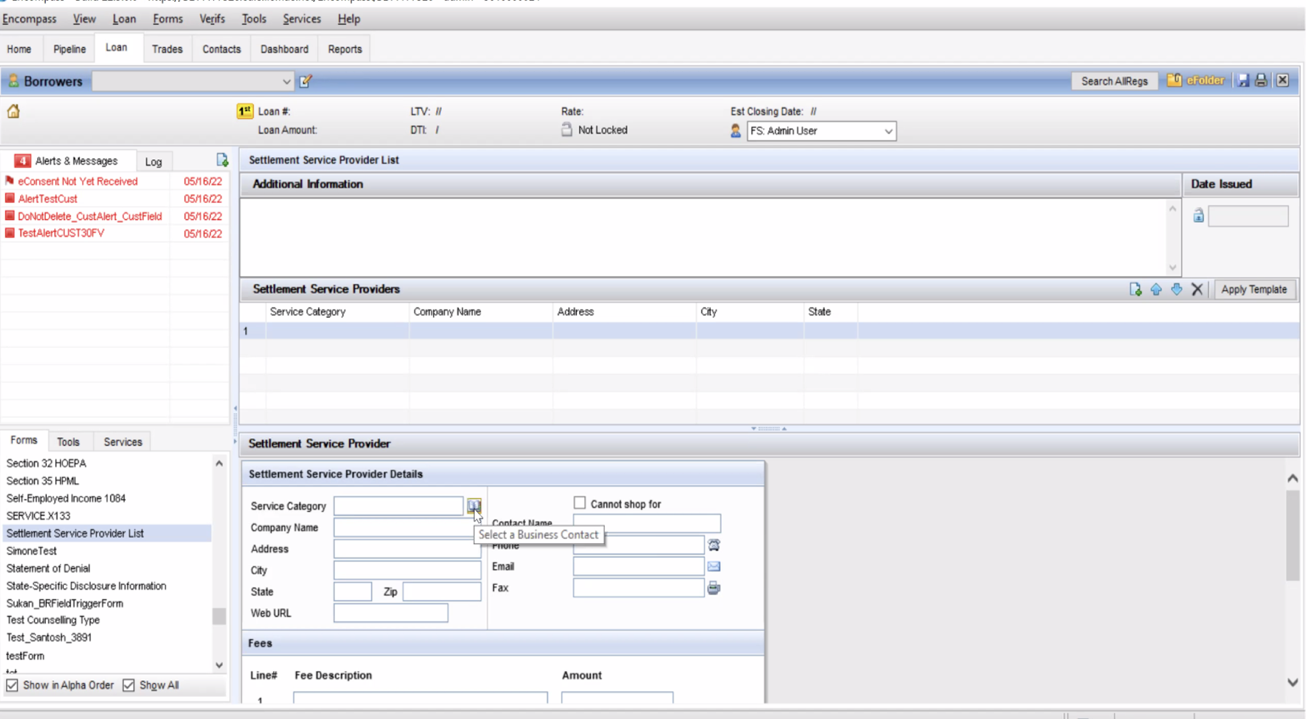Click the lock icon beside Date Issued field
Screen dimensions: 1306x719
(x=1198, y=216)
